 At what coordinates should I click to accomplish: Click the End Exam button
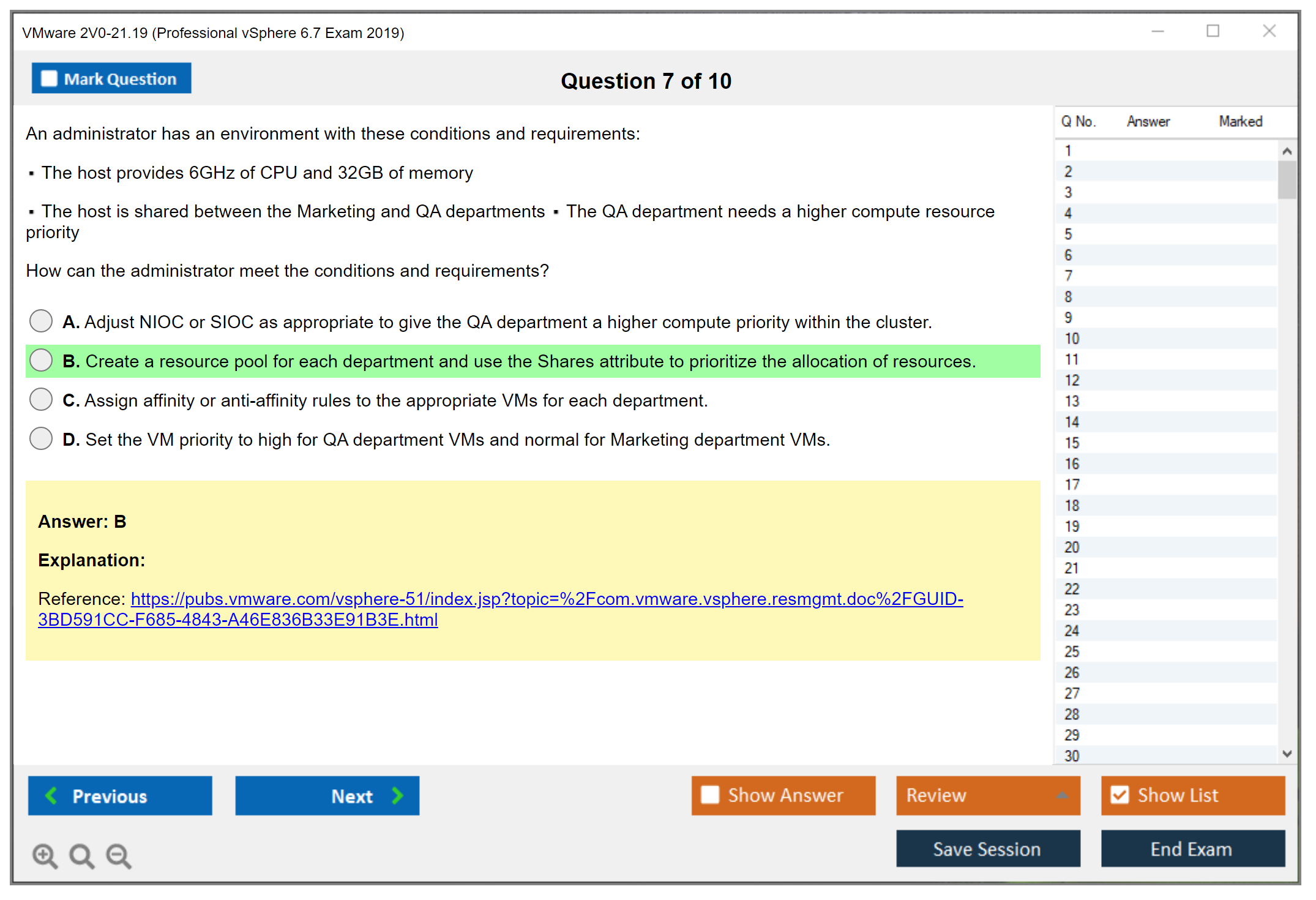[x=1192, y=849]
